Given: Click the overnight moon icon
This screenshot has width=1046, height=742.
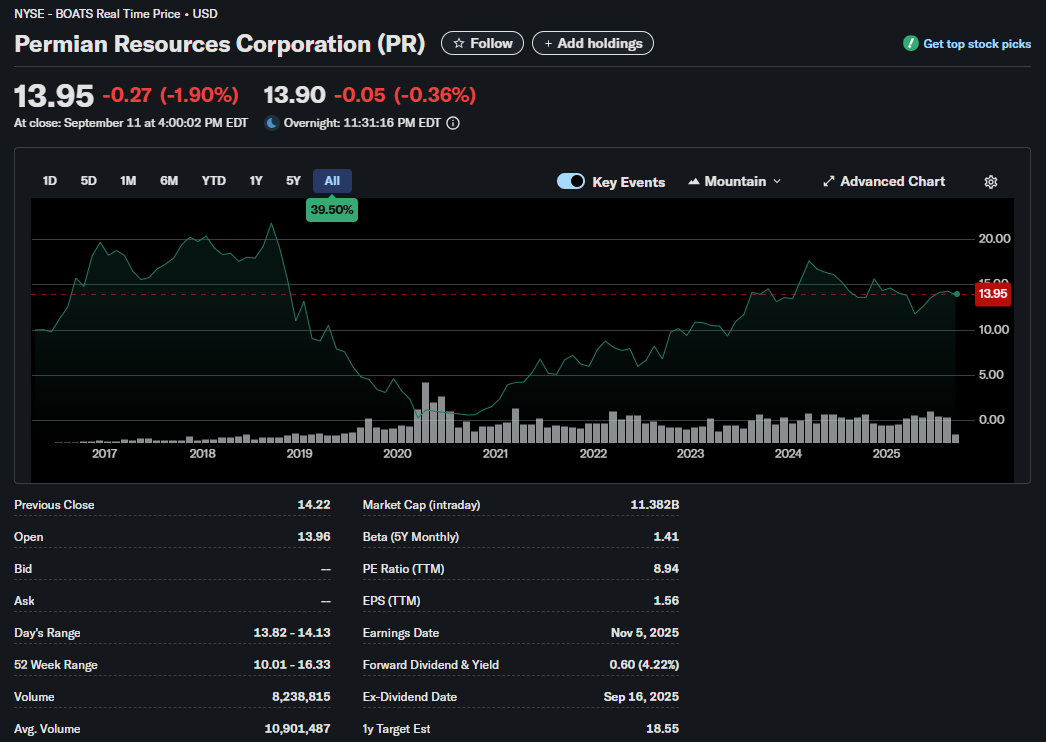Looking at the screenshot, I should tap(272, 123).
